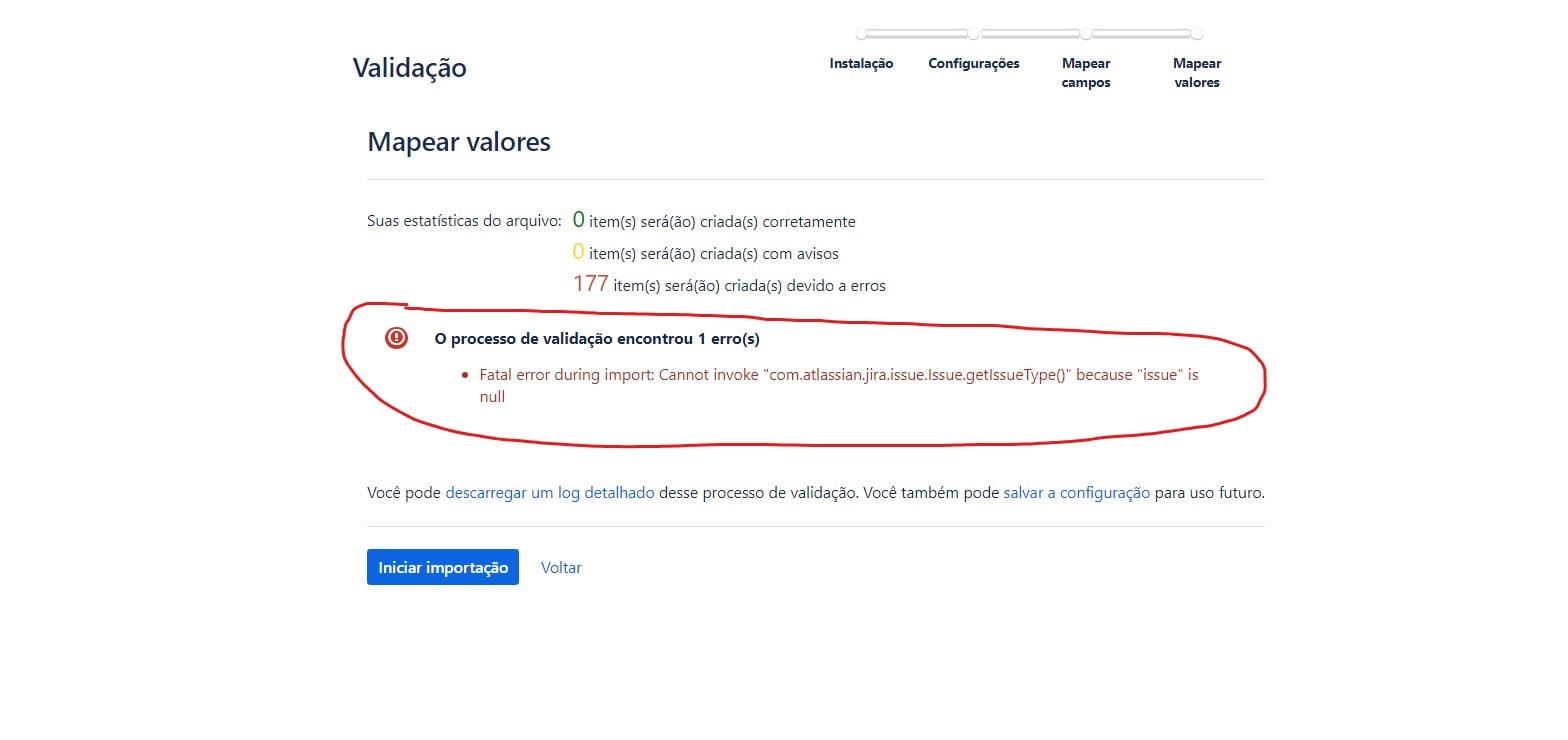Click the Mapear valores section heading
This screenshot has height=740, width=1568.
tap(459, 142)
